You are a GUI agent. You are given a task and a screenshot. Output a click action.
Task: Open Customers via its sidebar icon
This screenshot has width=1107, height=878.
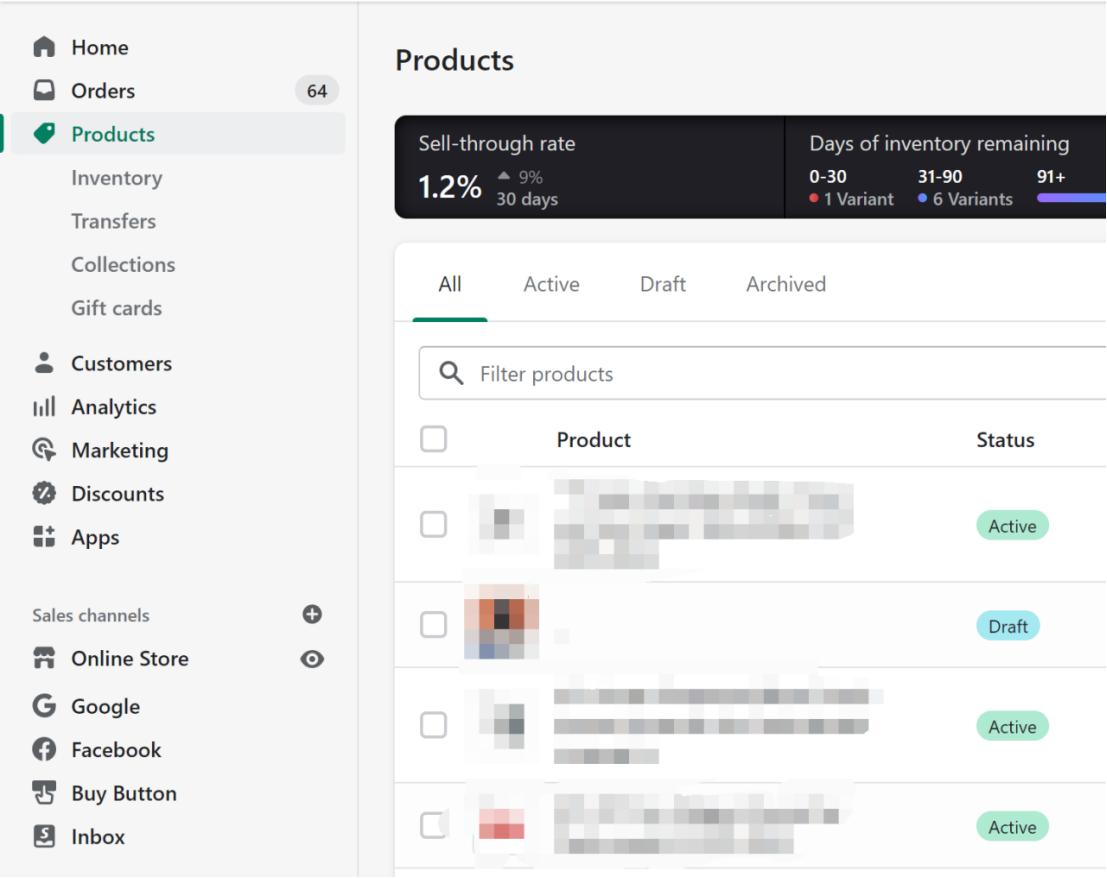42,363
